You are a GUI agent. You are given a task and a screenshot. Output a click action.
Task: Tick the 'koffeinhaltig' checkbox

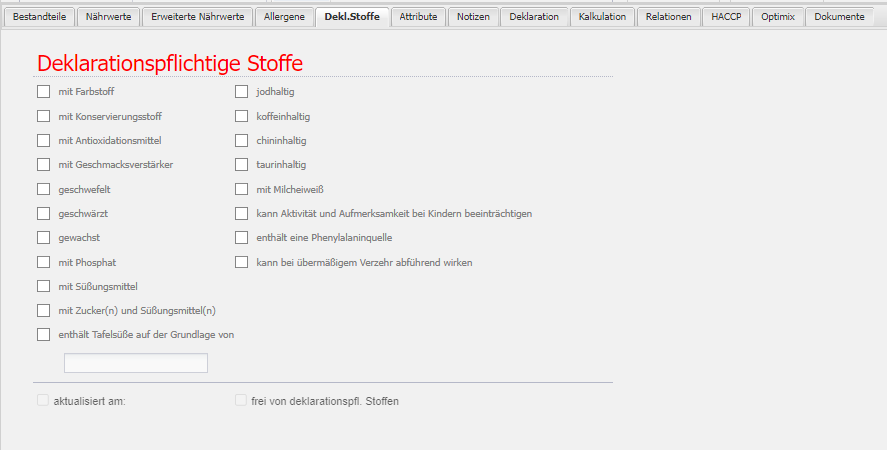click(x=241, y=116)
